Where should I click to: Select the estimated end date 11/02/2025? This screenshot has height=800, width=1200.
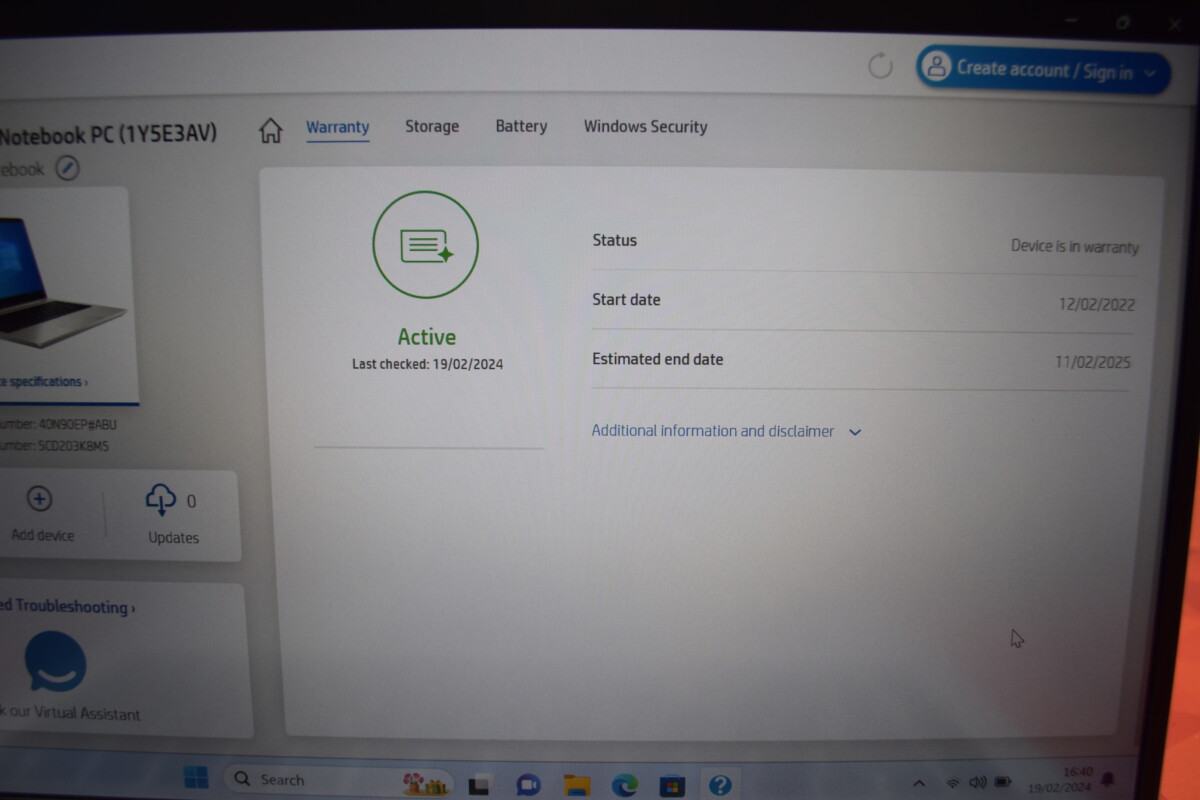1093,362
